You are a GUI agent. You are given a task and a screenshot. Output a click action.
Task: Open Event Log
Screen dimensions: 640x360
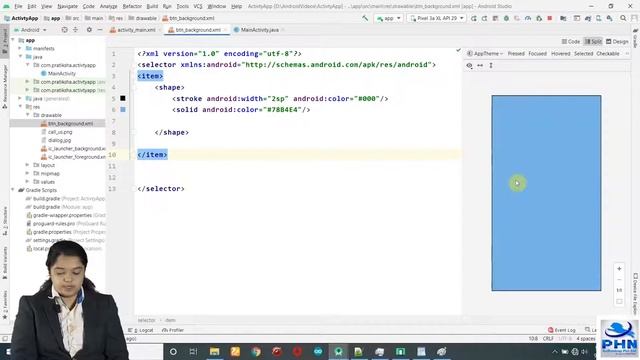tap(562, 330)
